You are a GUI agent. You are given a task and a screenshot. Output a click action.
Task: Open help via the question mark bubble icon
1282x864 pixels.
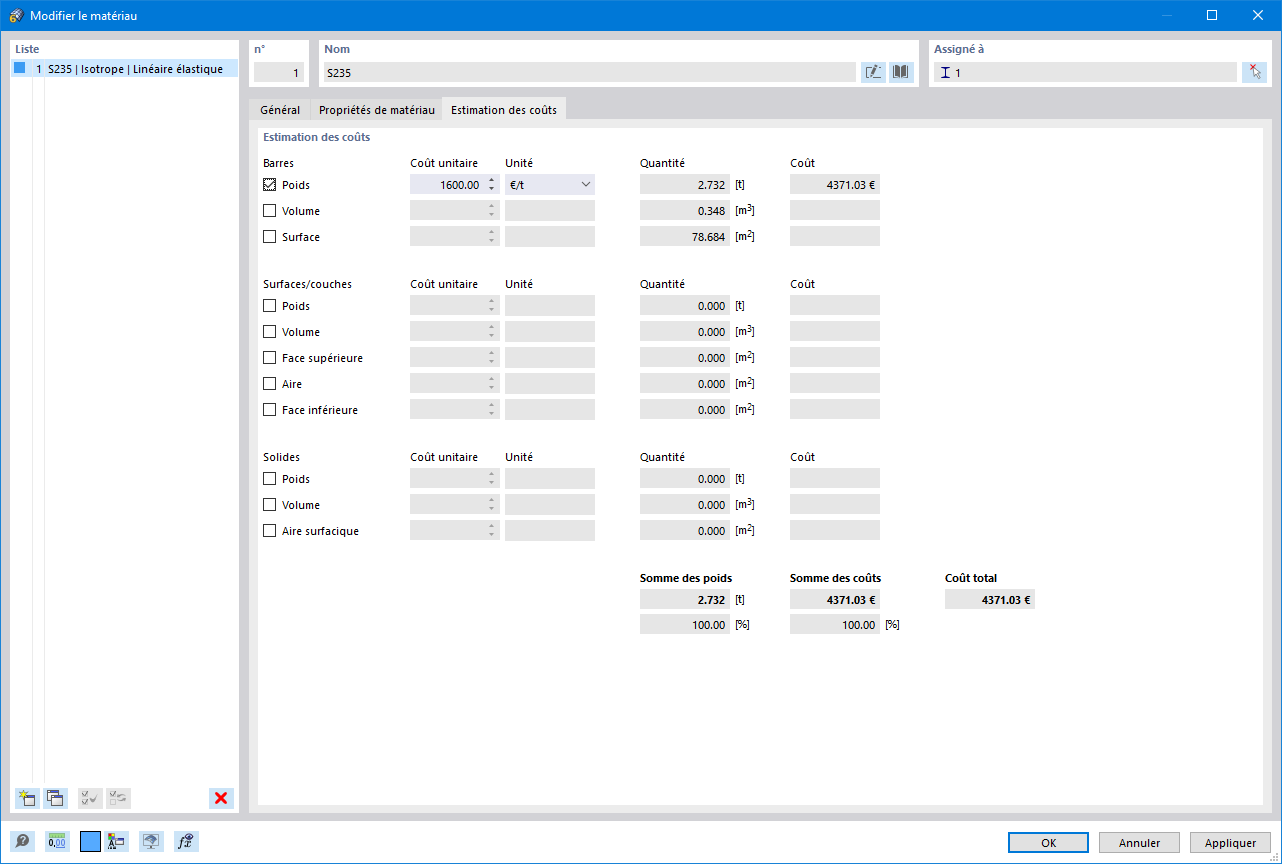point(22,842)
